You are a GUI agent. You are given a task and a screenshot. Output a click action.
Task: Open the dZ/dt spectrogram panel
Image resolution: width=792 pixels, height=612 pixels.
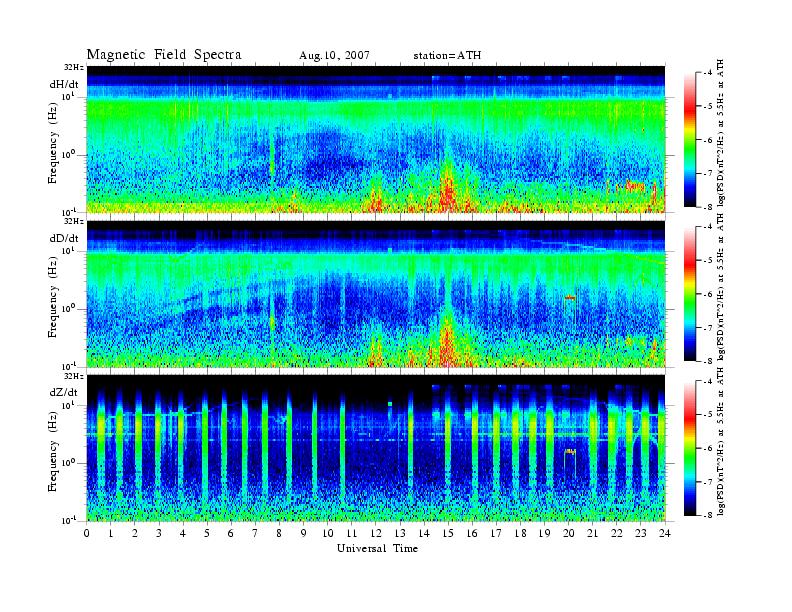point(376,448)
